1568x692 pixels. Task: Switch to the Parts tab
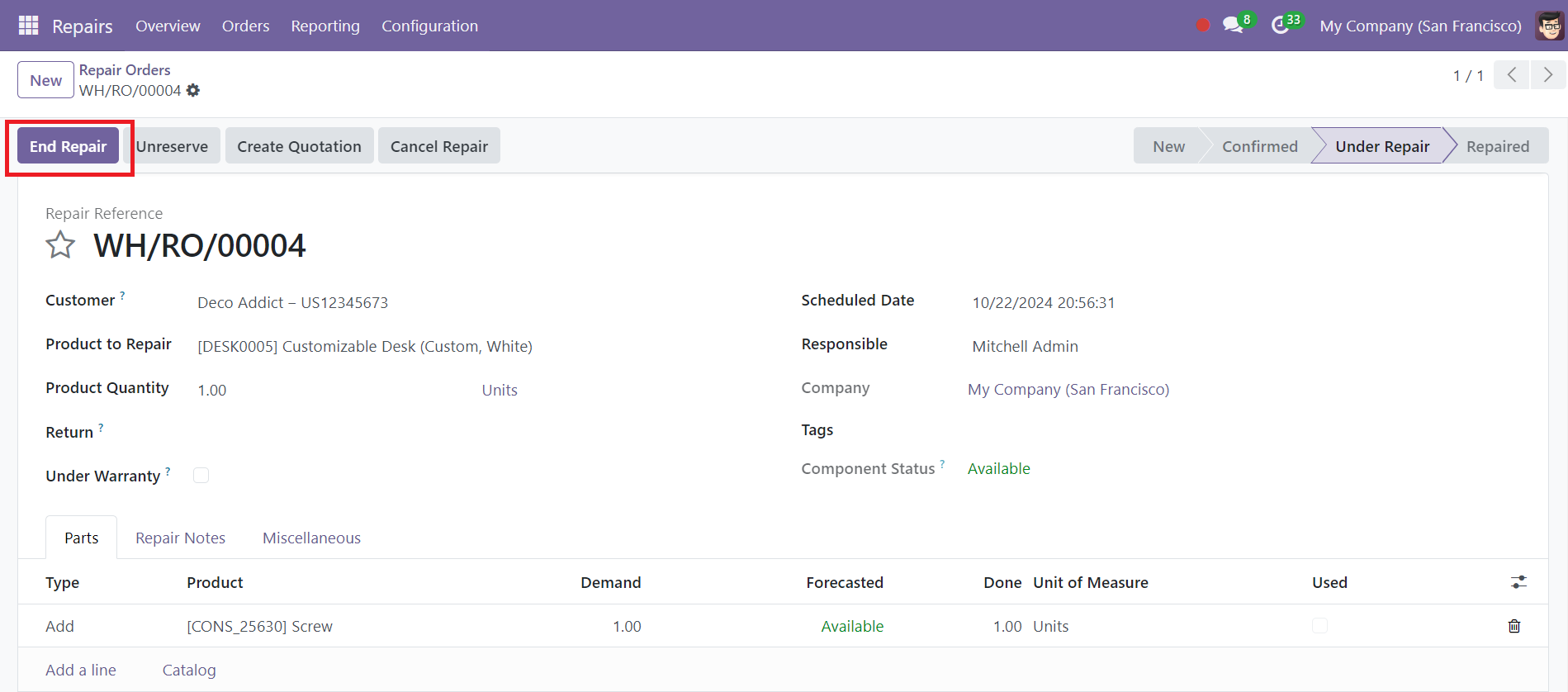click(x=81, y=538)
